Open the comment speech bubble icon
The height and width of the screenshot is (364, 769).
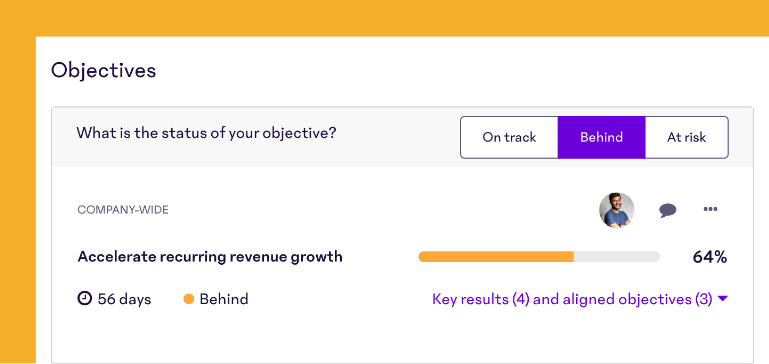click(x=667, y=210)
